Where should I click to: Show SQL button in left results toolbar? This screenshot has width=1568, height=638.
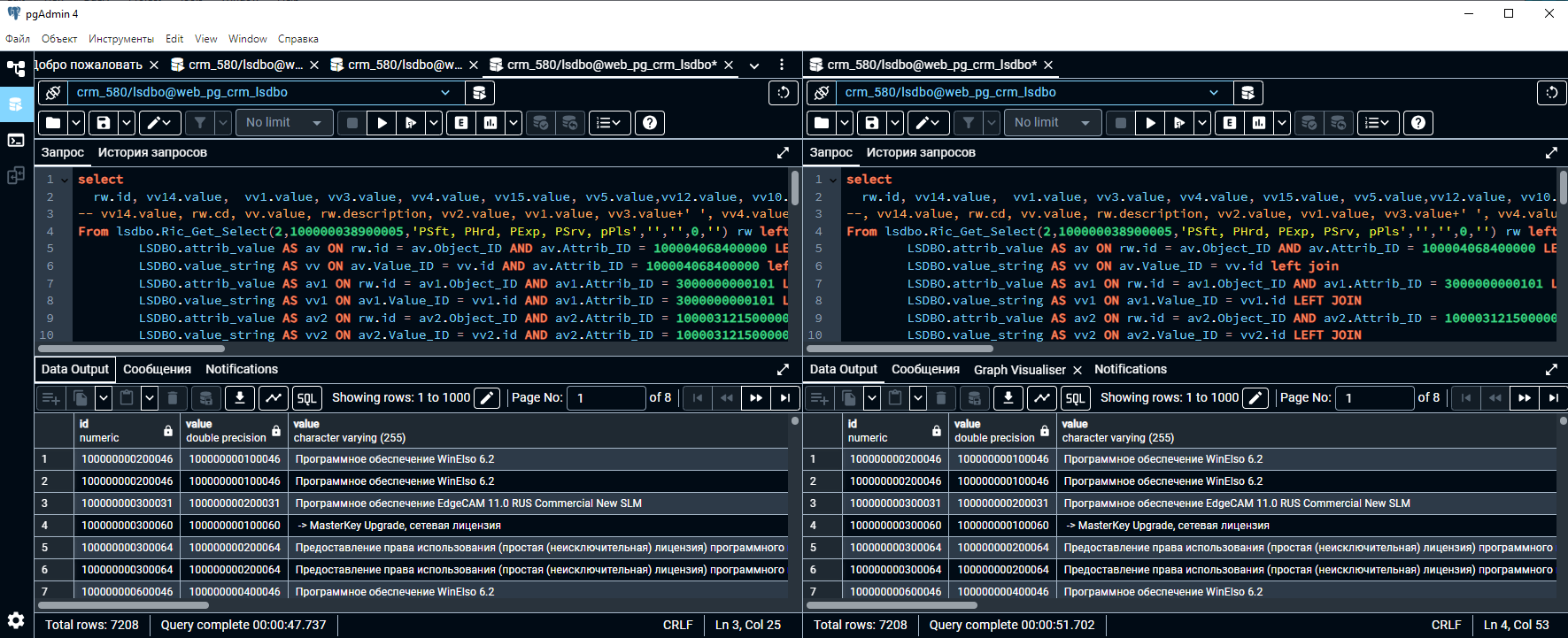[306, 398]
